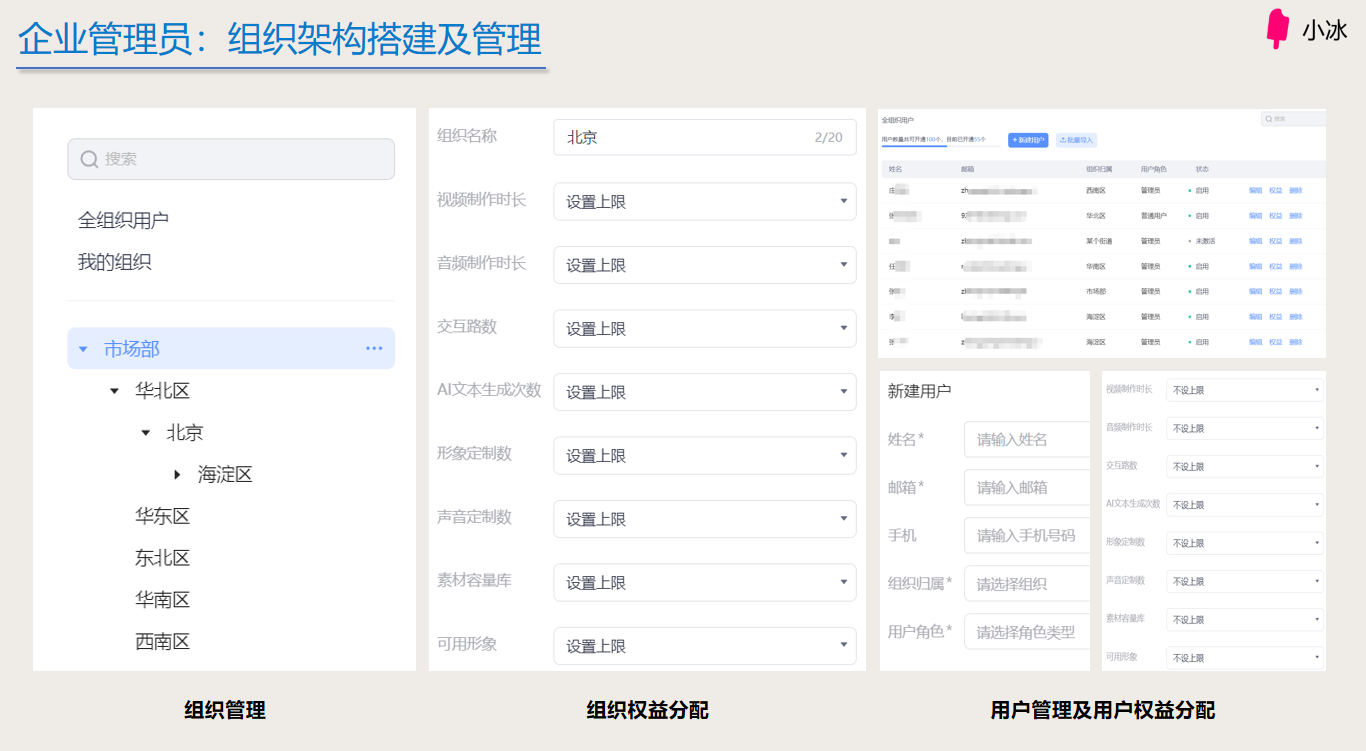This screenshot has width=1366, height=751.
Task: Click the 普通用户 role cell
Action: click(x=1154, y=215)
